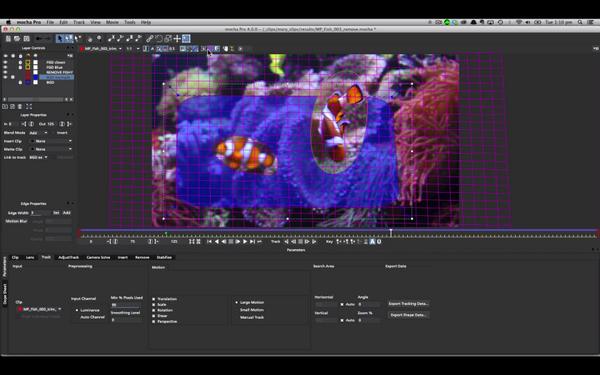Click the Show RGB Channels icon in viewer toolbar
This screenshot has width=600, height=375.
[x=145, y=49]
